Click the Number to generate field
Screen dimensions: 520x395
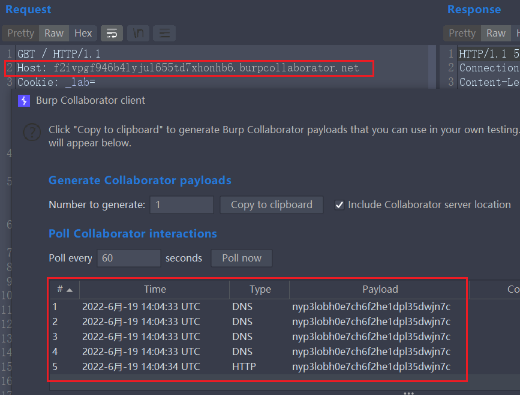tap(182, 205)
